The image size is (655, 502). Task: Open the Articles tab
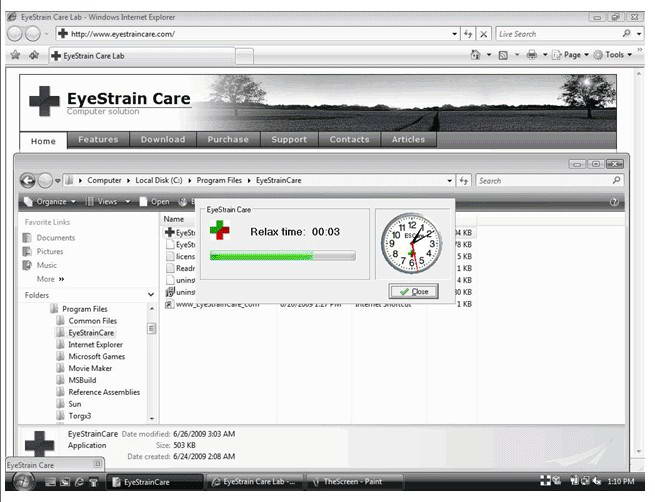(x=409, y=139)
